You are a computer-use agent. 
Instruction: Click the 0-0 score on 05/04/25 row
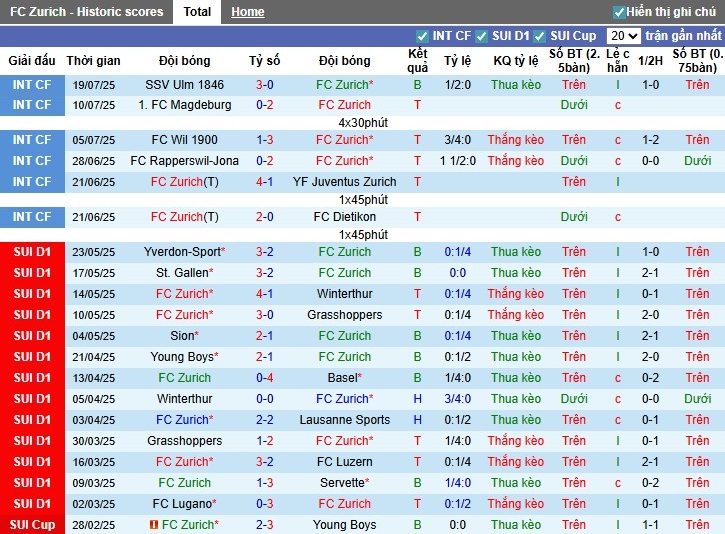click(x=264, y=399)
